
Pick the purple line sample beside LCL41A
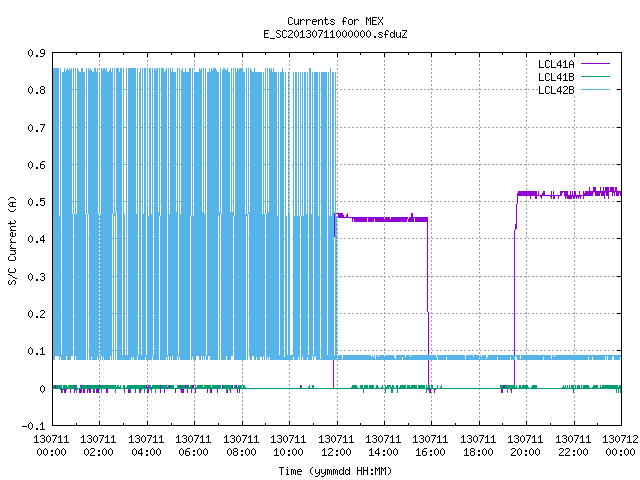coord(595,64)
